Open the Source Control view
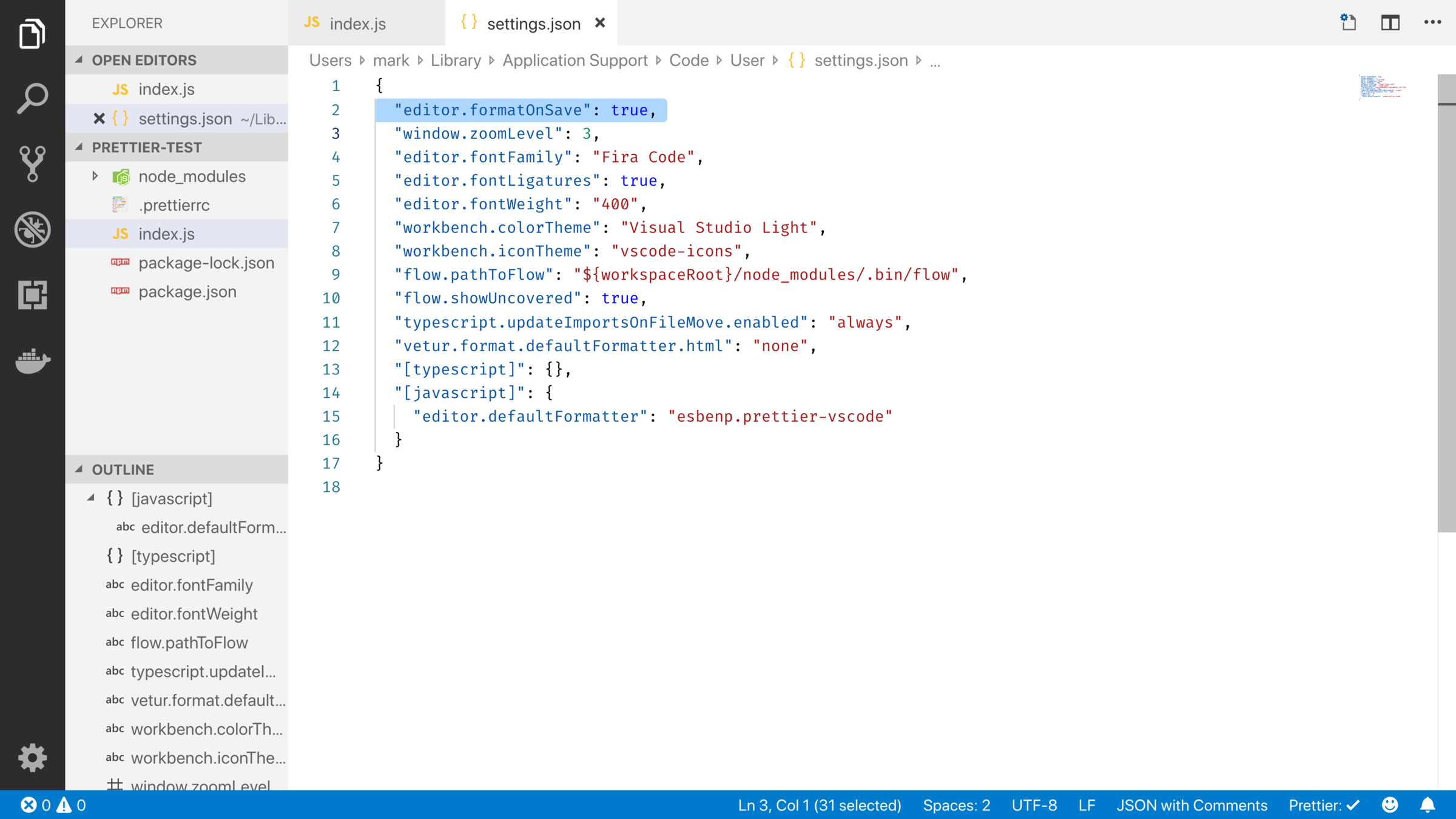This screenshot has height=819, width=1456. [32, 164]
